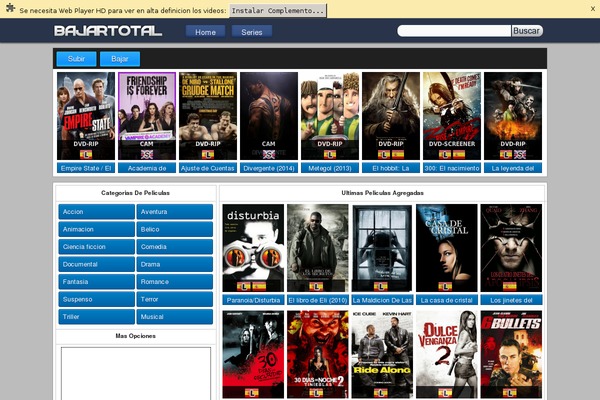600x400 pixels.
Task: Open the Dulce Venganza 2 poster
Action: coord(447,354)
